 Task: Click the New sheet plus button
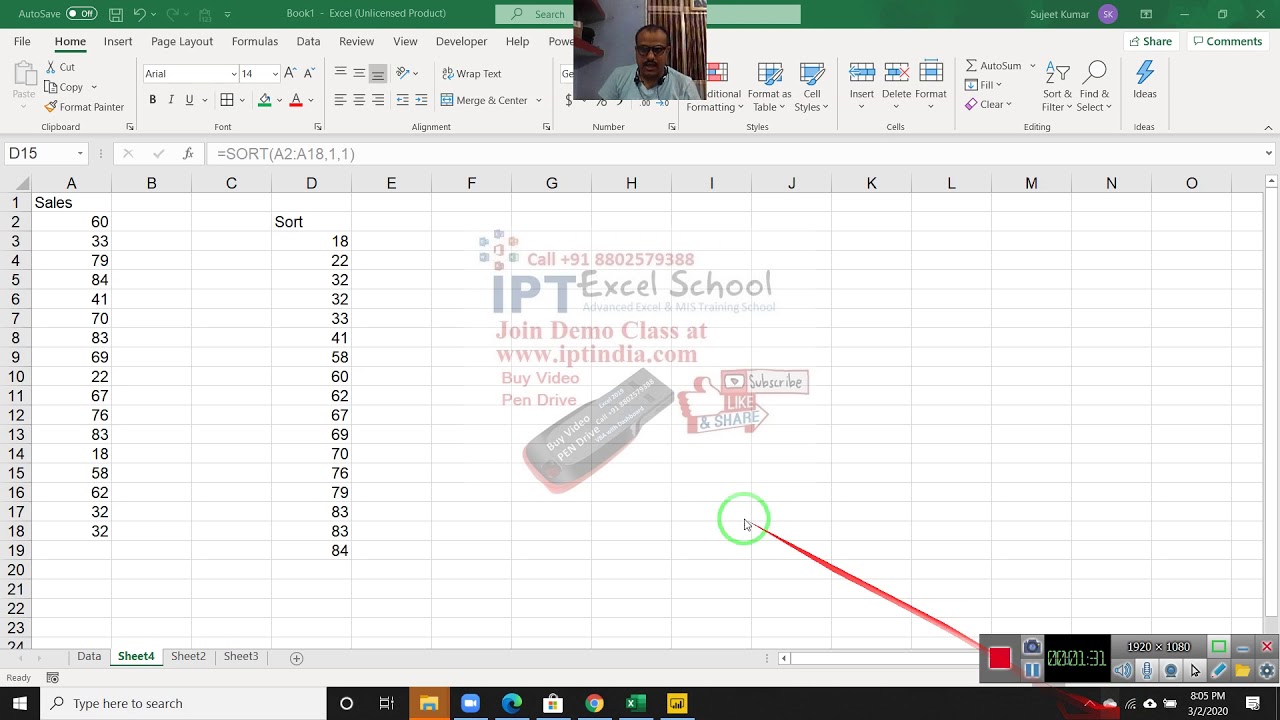click(x=296, y=658)
